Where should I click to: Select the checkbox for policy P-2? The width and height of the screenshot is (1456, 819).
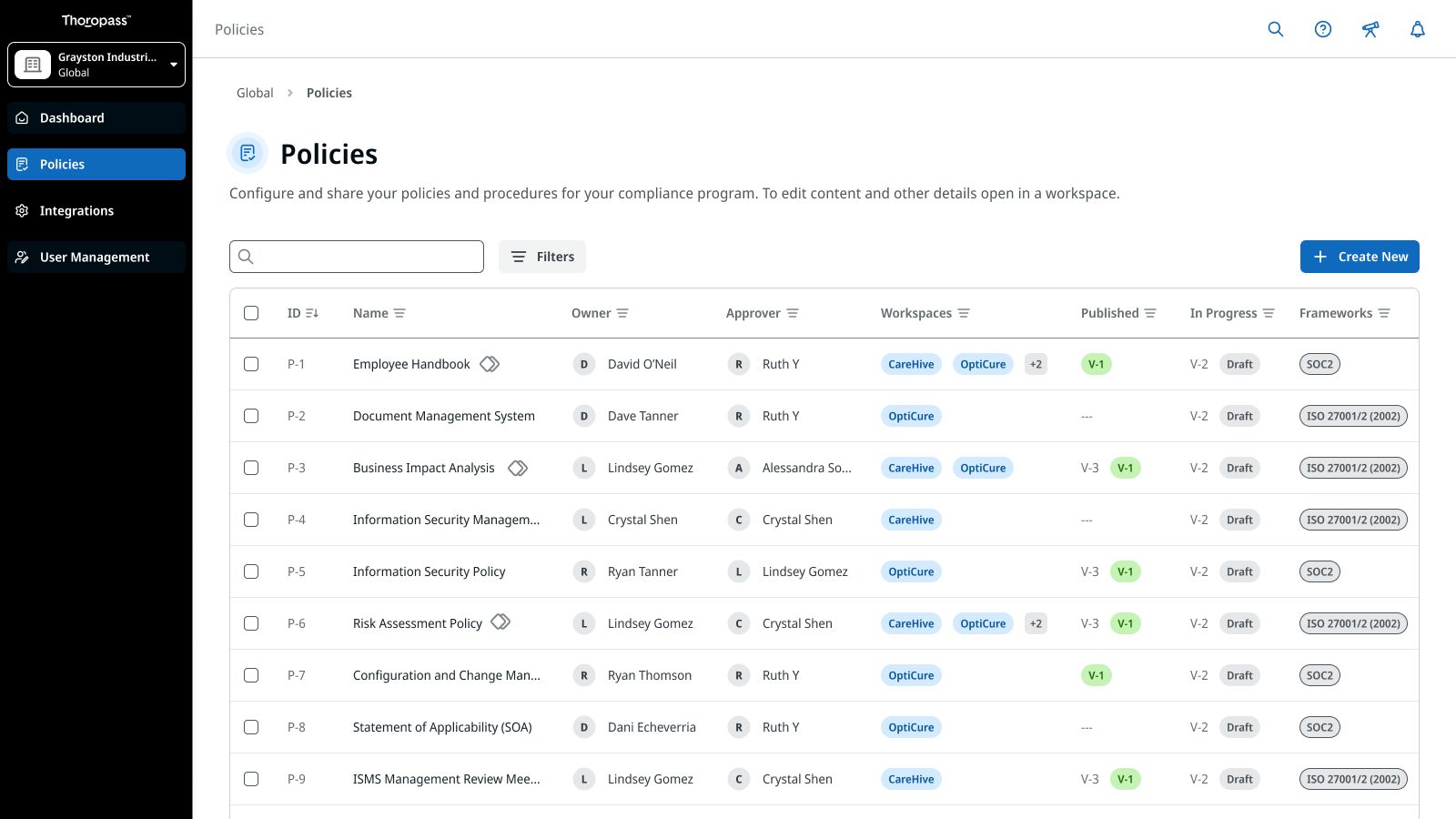pos(251,416)
